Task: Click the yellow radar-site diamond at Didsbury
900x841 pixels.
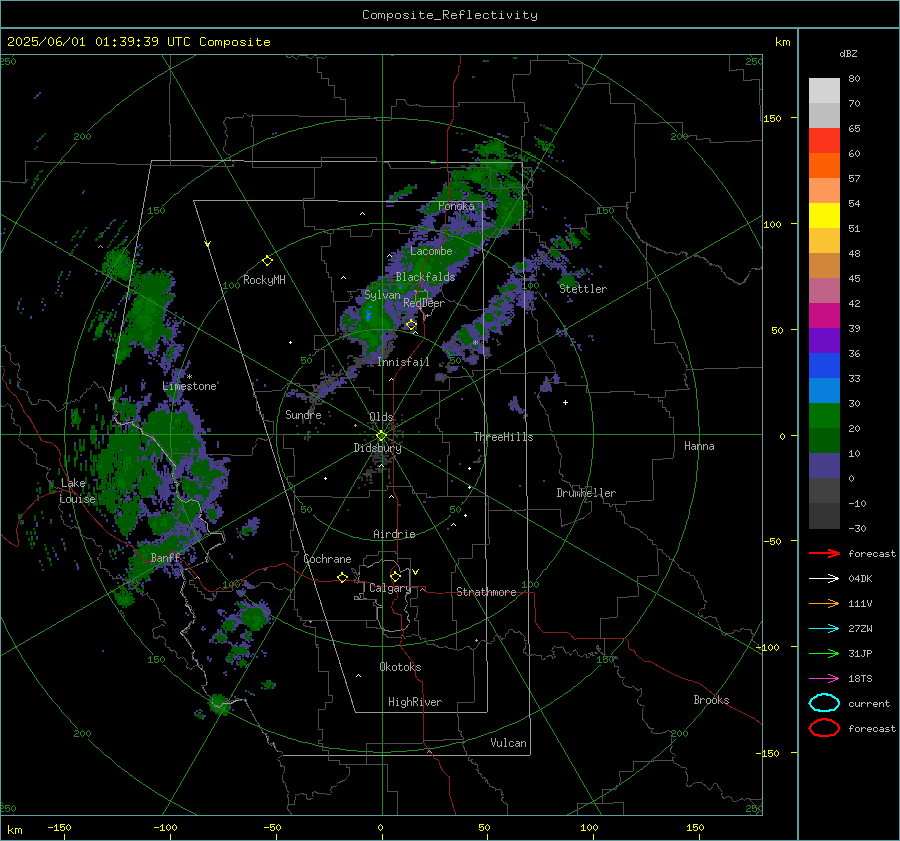Action: (381, 435)
